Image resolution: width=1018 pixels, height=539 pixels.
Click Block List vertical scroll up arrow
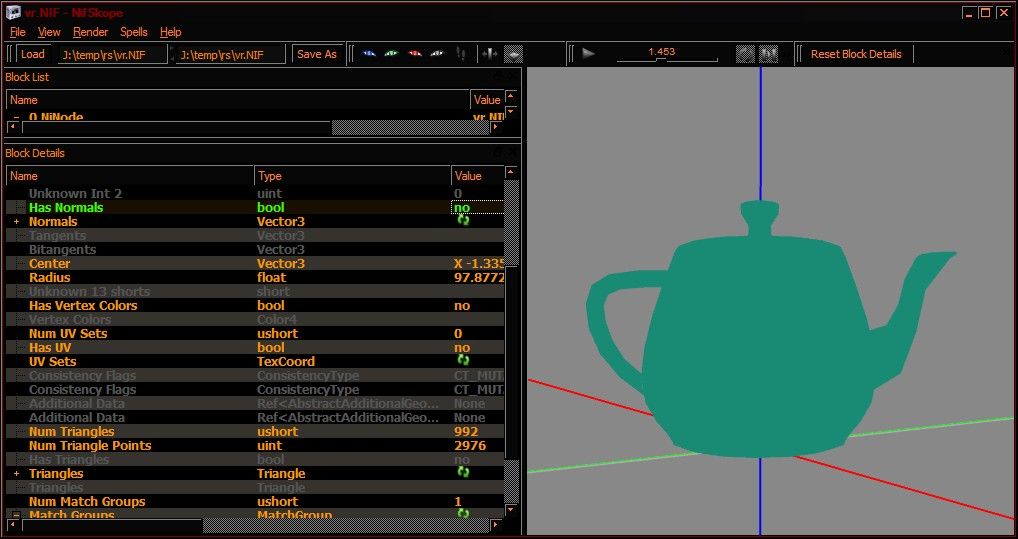click(512, 96)
